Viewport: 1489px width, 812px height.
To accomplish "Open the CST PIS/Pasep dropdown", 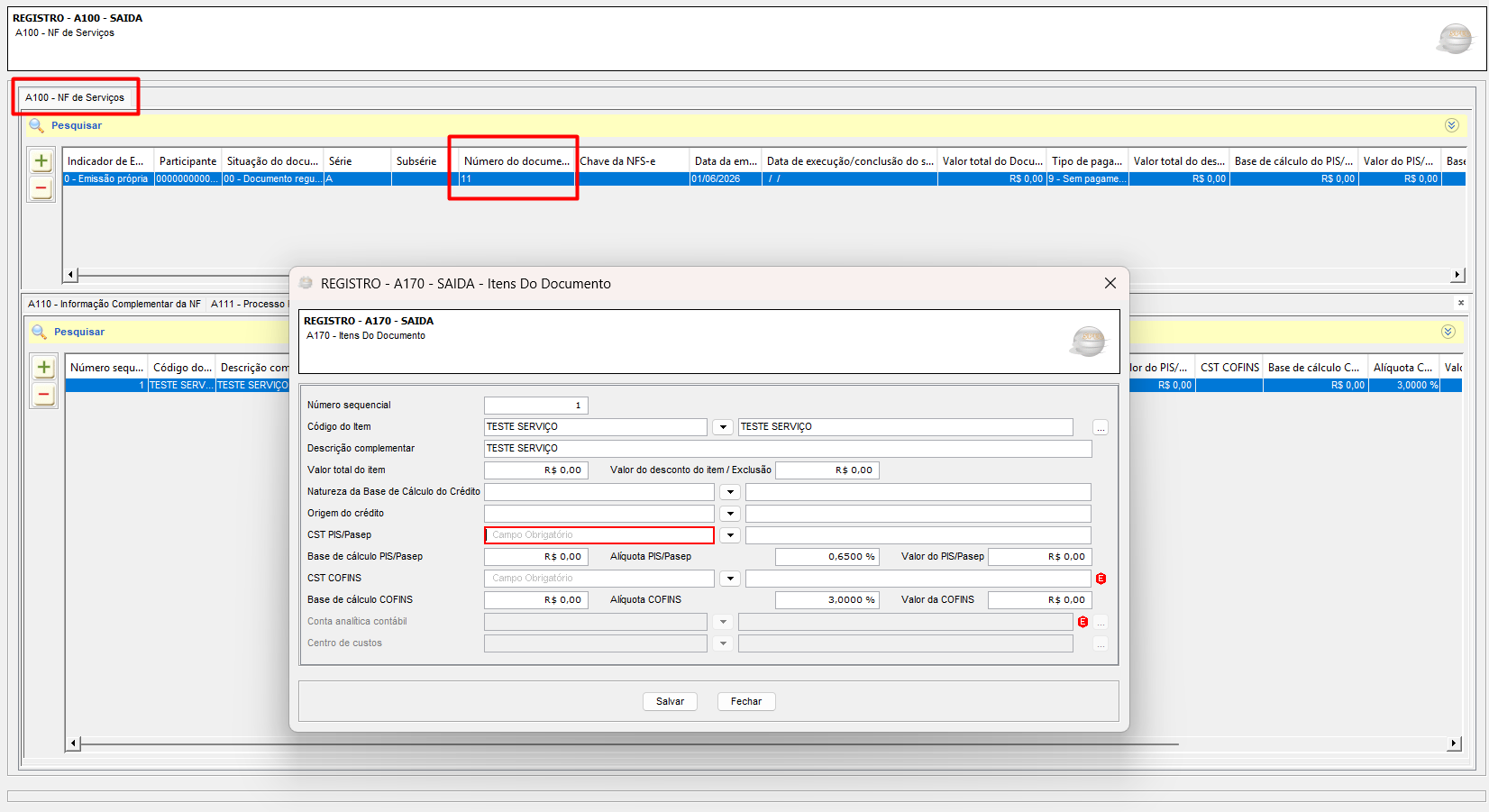I will (730, 535).
